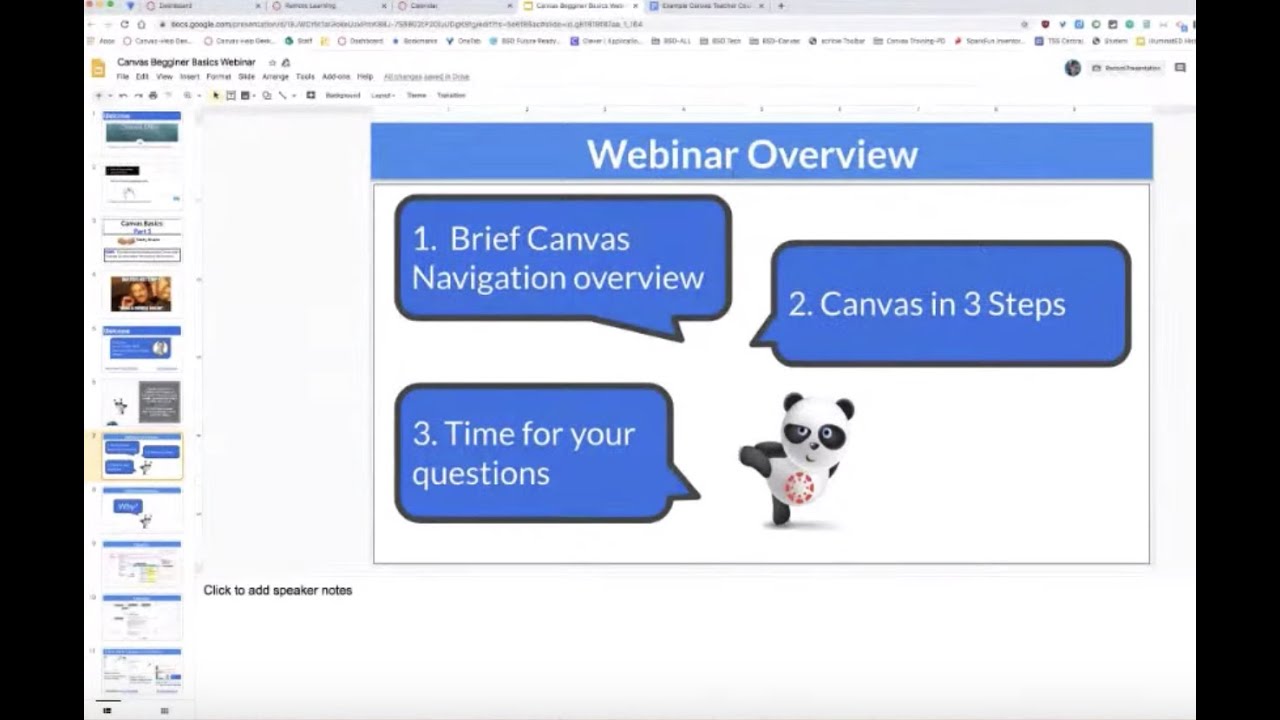This screenshot has height=720, width=1280.
Task: Click the panda image on the slide
Action: click(x=797, y=459)
